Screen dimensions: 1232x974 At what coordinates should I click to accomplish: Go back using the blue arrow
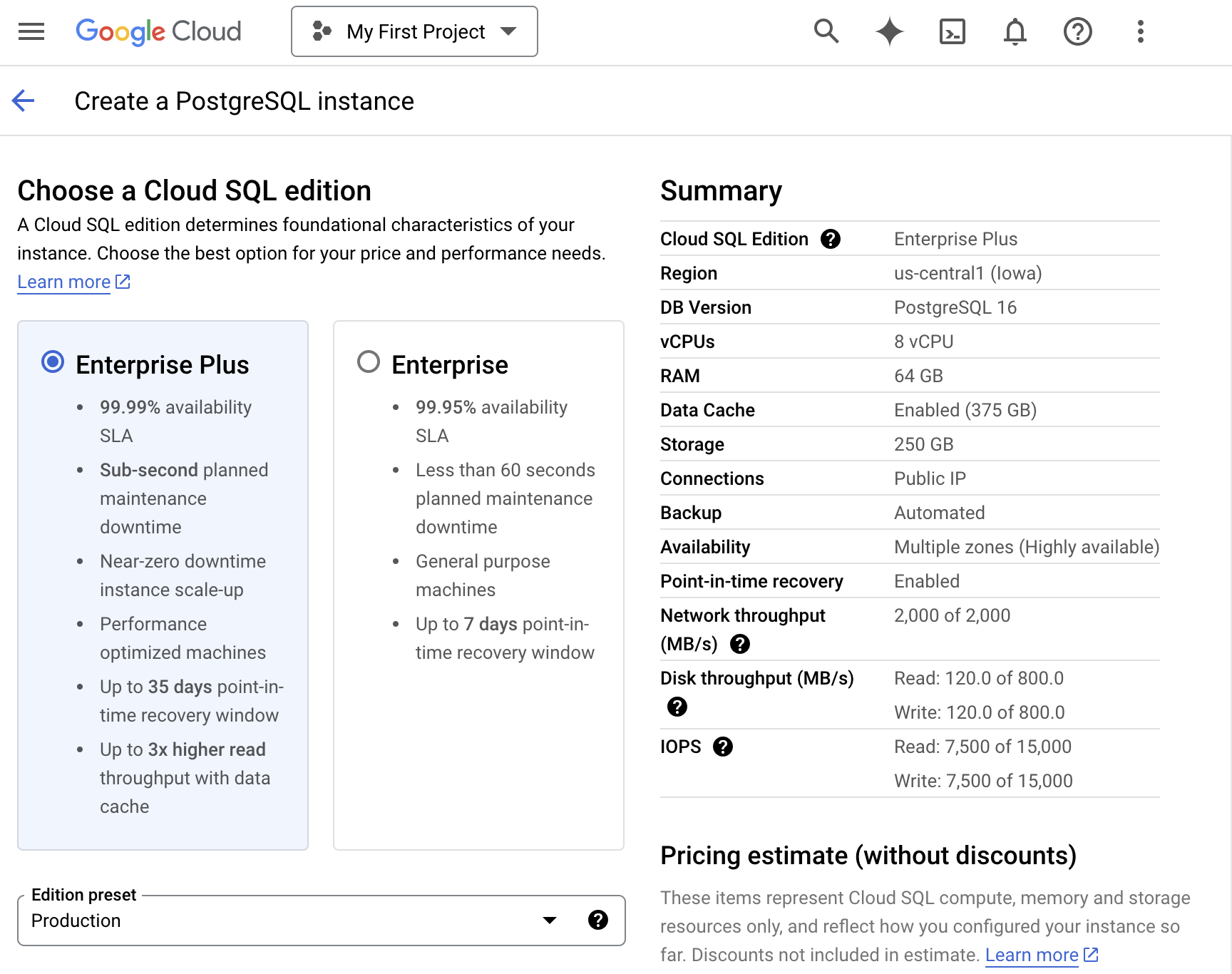coord(24,101)
